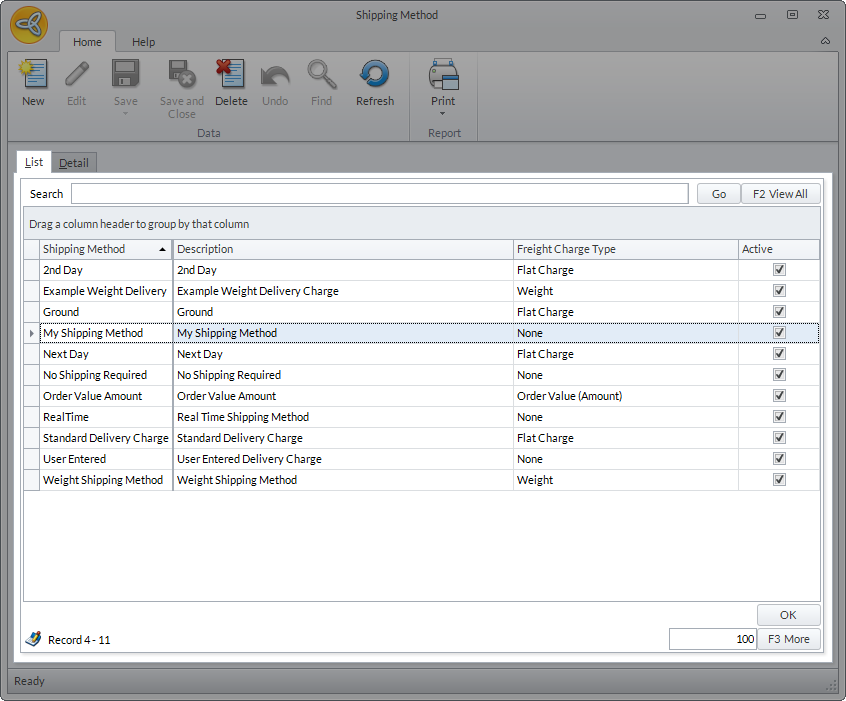The image size is (846, 701).
Task: Click the Edit pencil icon
Action: tap(77, 76)
